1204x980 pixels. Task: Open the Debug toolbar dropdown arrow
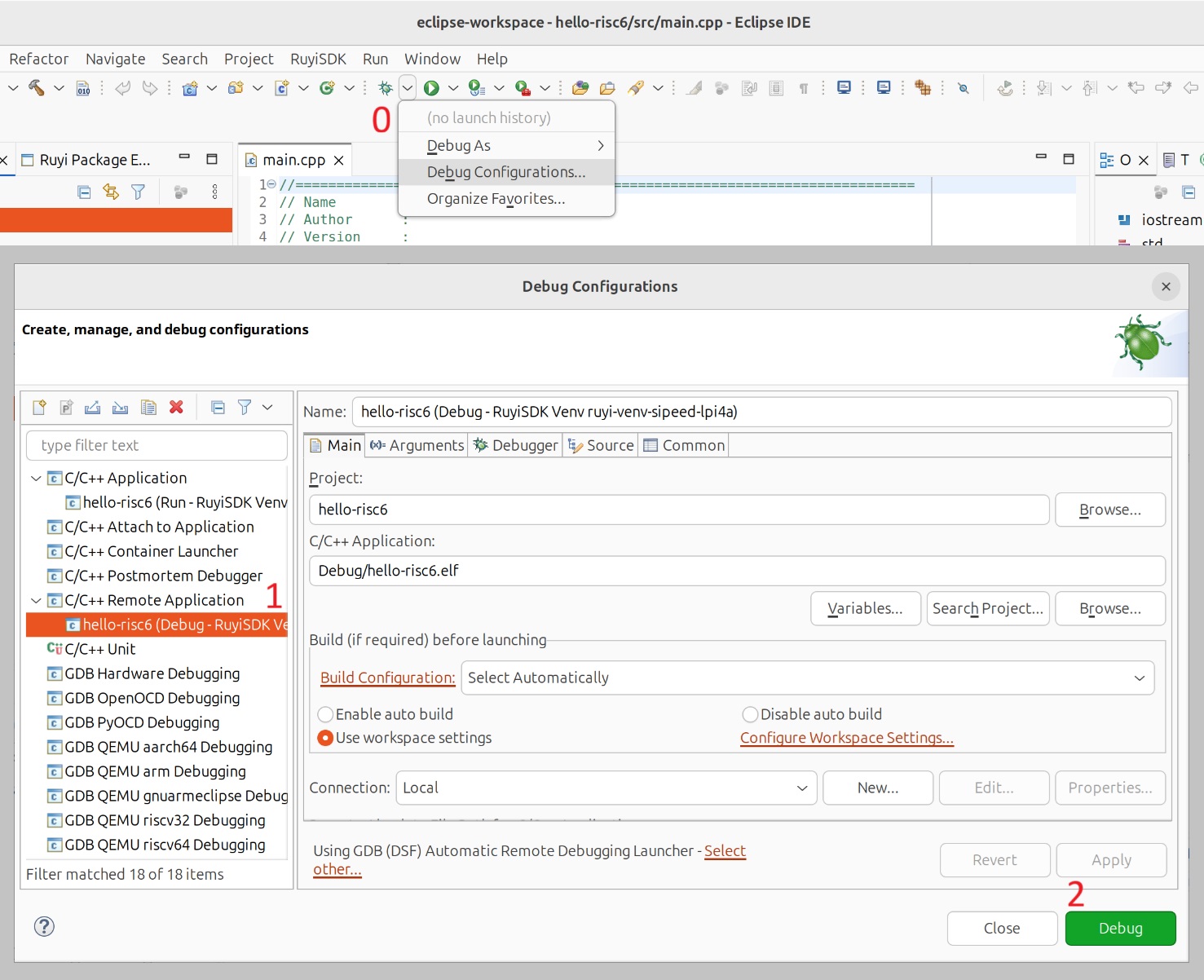[408, 88]
